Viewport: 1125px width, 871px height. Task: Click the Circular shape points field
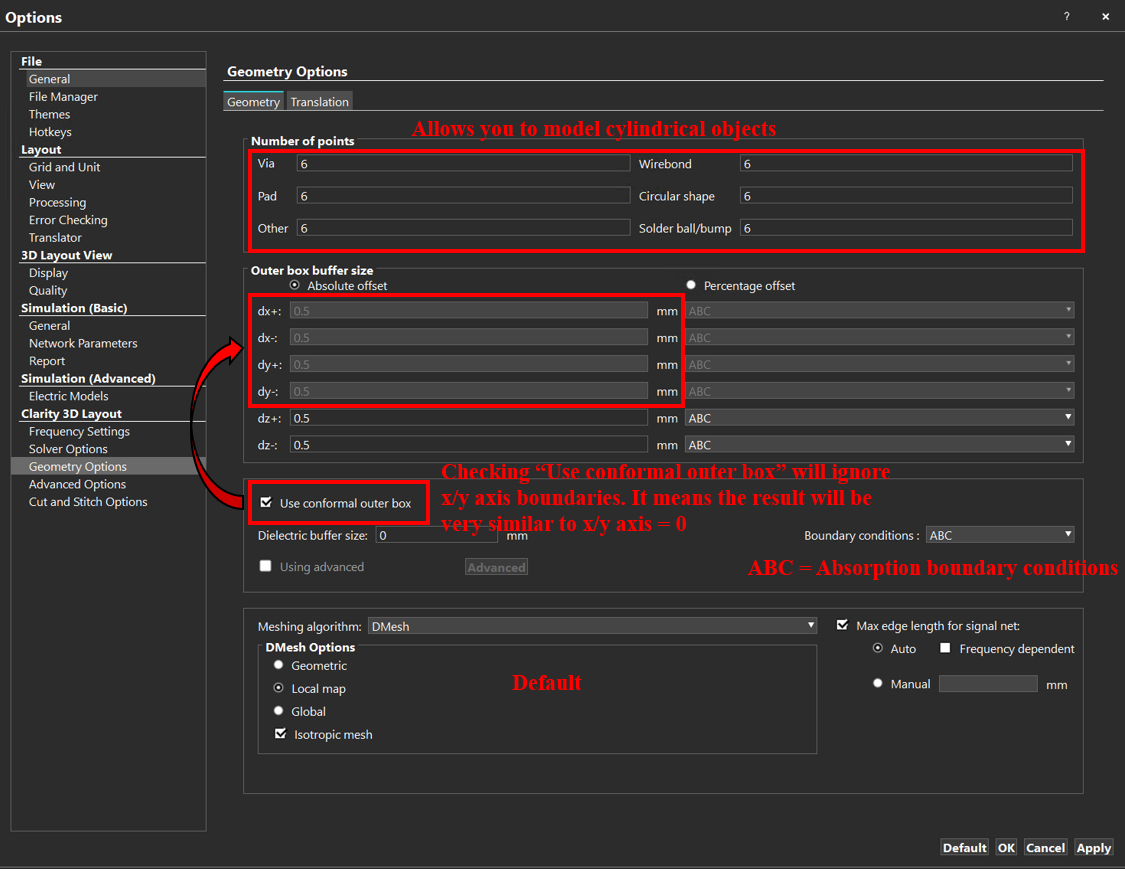coord(906,196)
